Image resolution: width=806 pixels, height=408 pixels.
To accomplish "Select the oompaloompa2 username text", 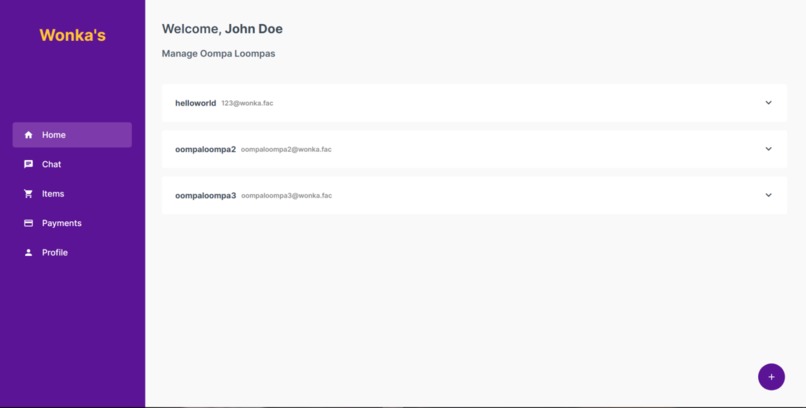I will 205,150.
